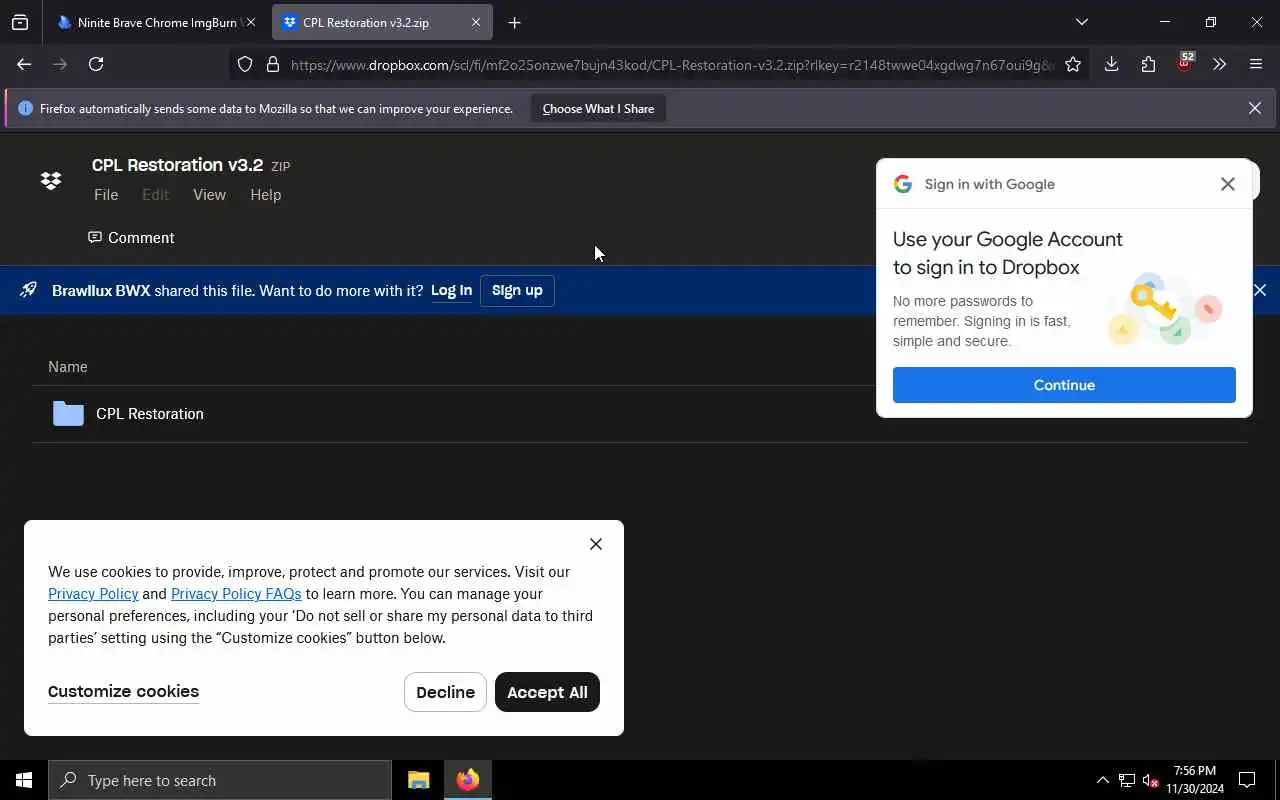Open the uBlock extension badge showing 52
This screenshot has width=1280, height=800.
(1185, 63)
